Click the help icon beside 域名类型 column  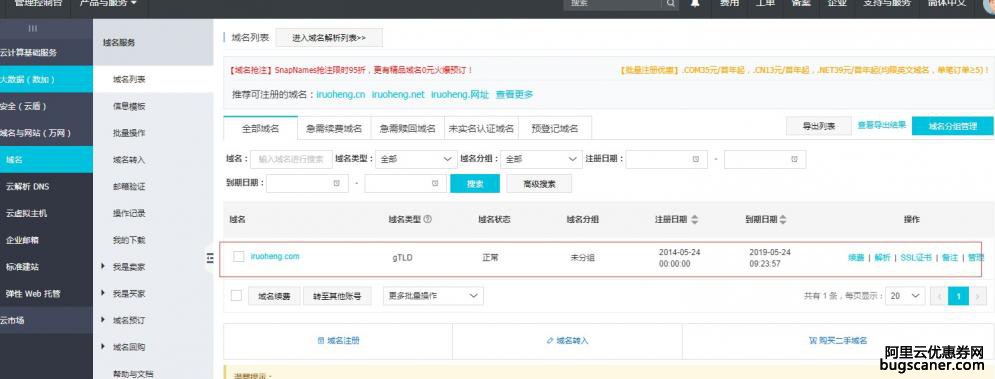click(427, 219)
